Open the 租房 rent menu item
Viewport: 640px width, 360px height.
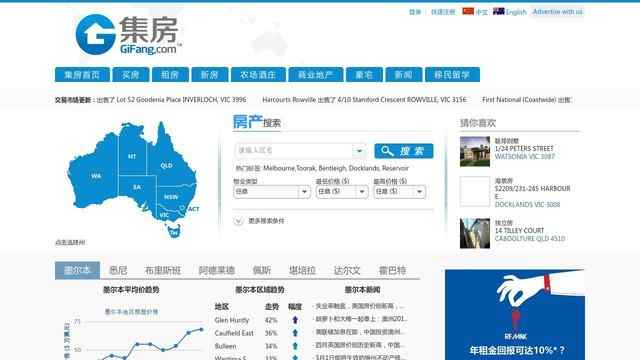point(170,75)
